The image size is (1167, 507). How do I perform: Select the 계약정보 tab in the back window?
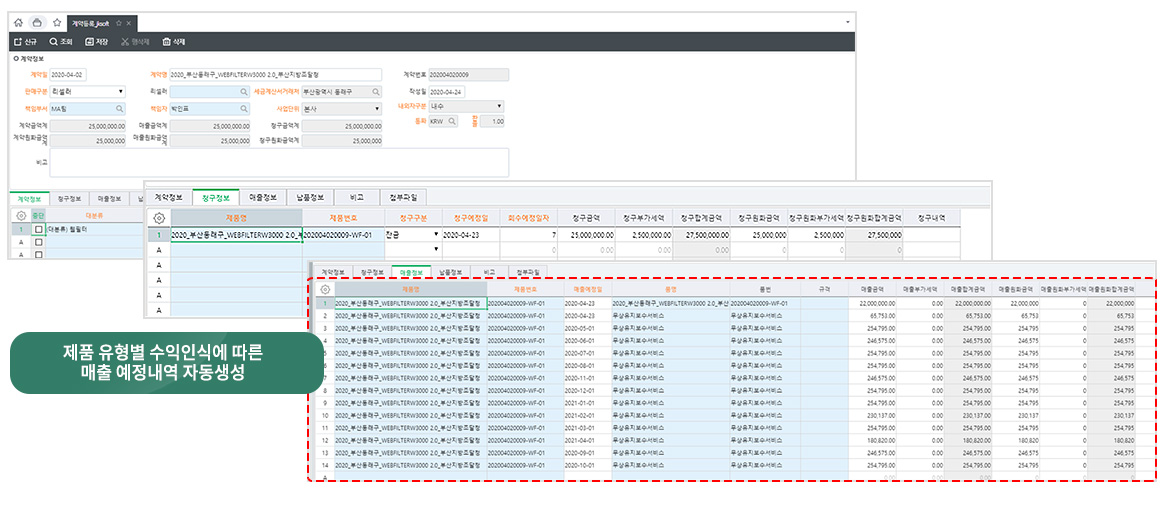tap(29, 199)
